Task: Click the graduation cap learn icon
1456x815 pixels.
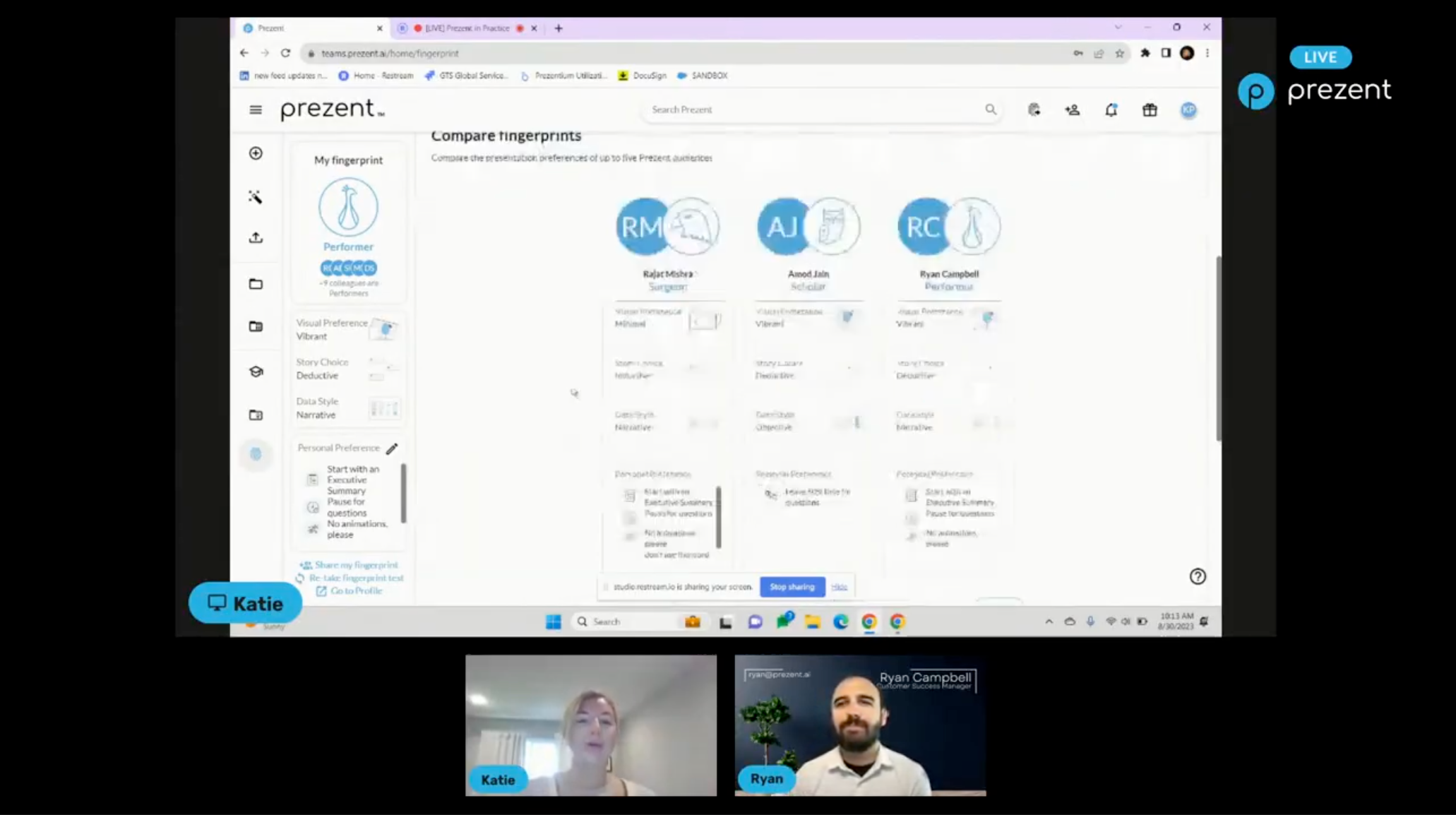Action: pos(256,371)
